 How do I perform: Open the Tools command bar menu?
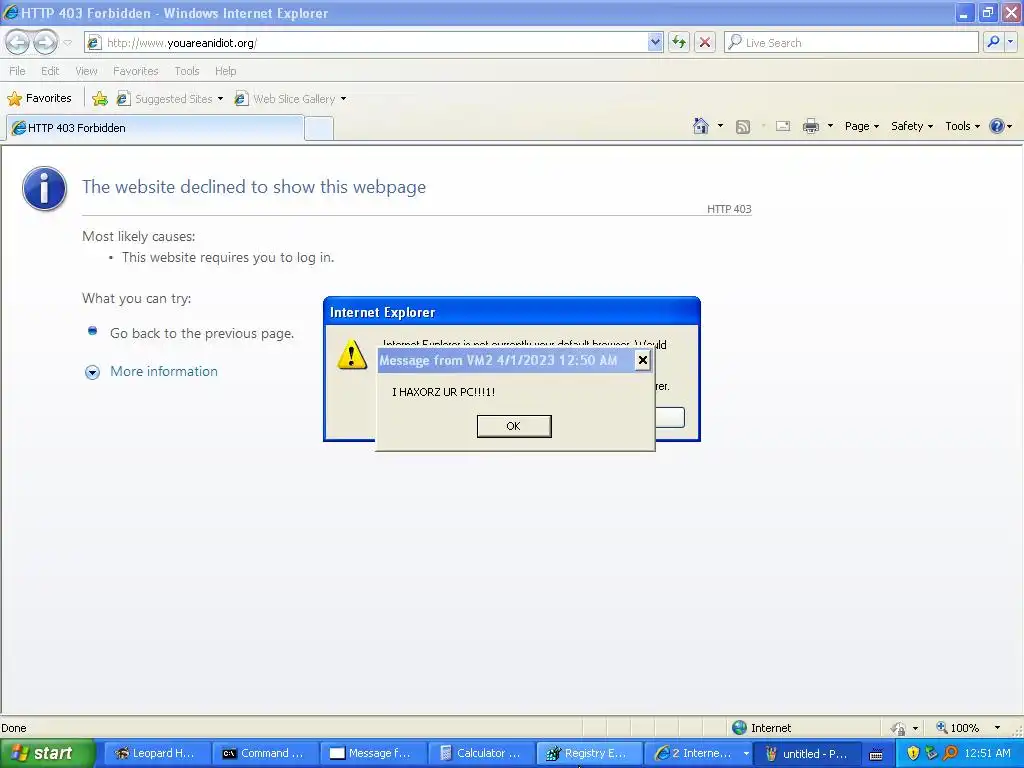click(x=963, y=126)
